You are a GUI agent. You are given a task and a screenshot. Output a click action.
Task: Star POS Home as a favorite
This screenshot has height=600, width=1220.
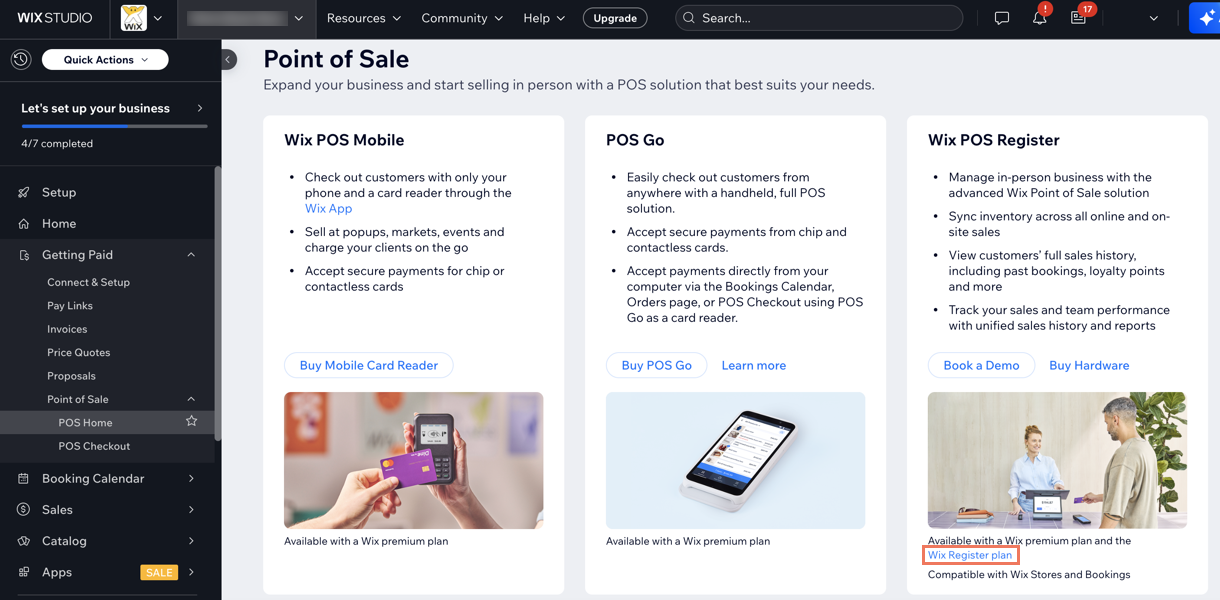pyautogui.click(x=190, y=422)
